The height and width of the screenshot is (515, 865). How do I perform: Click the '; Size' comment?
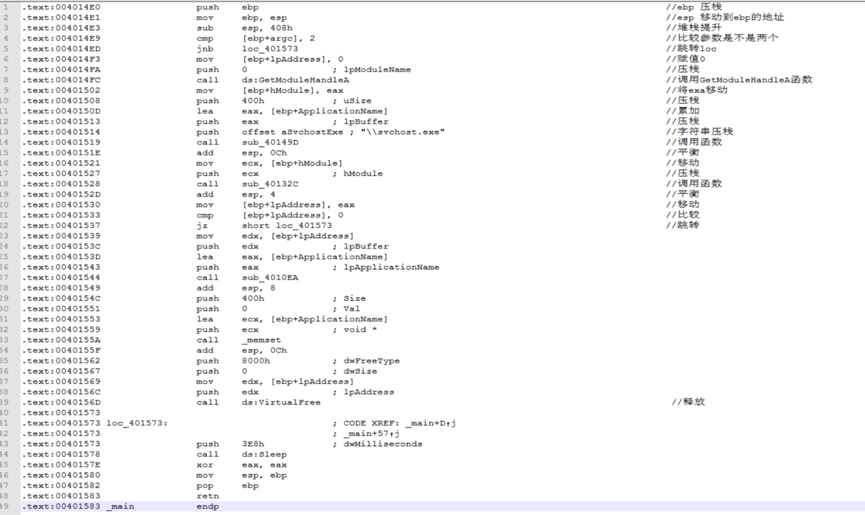[x=349, y=298]
